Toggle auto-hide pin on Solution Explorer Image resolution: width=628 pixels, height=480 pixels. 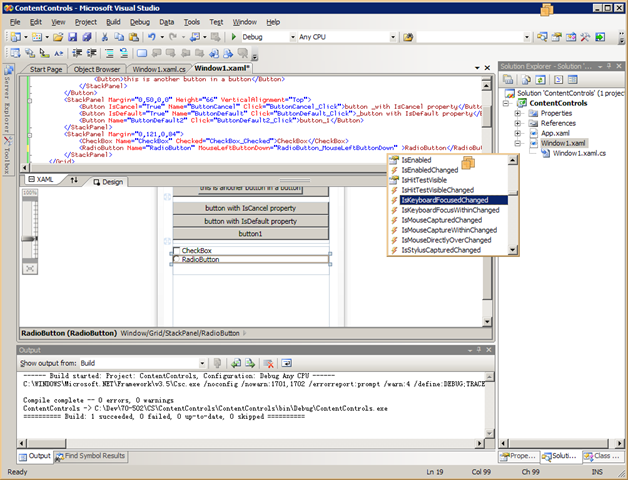point(610,66)
